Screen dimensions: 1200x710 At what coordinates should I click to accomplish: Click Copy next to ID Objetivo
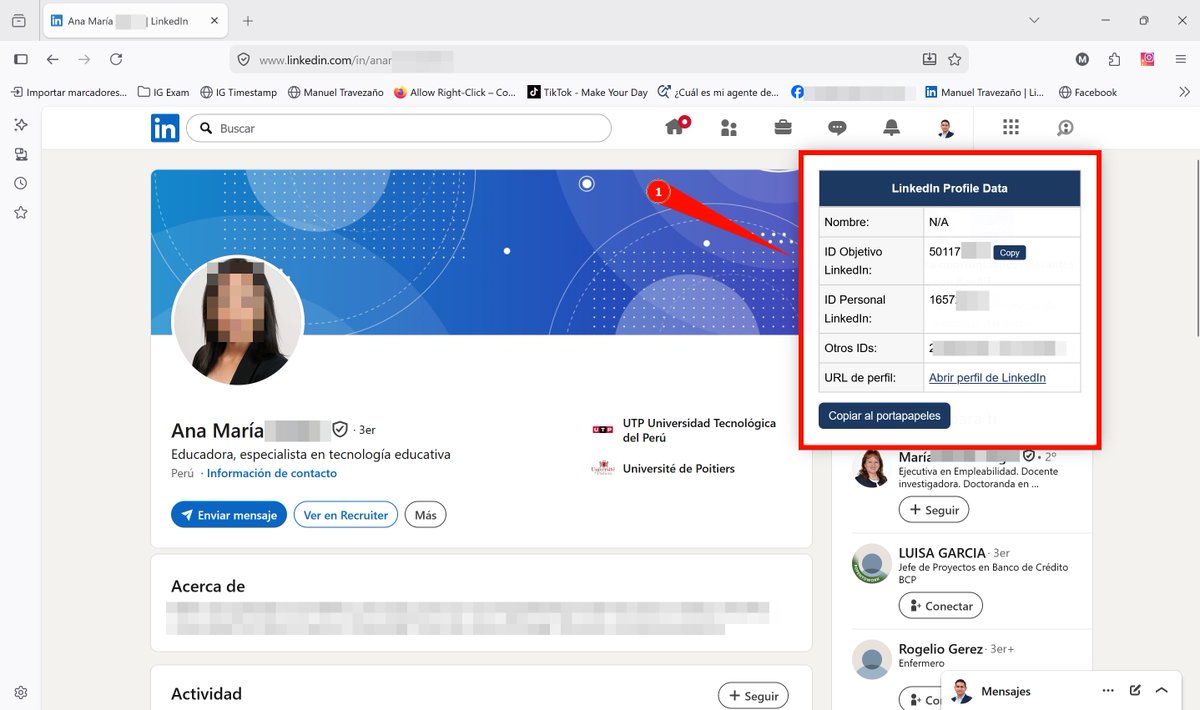pos(1009,253)
